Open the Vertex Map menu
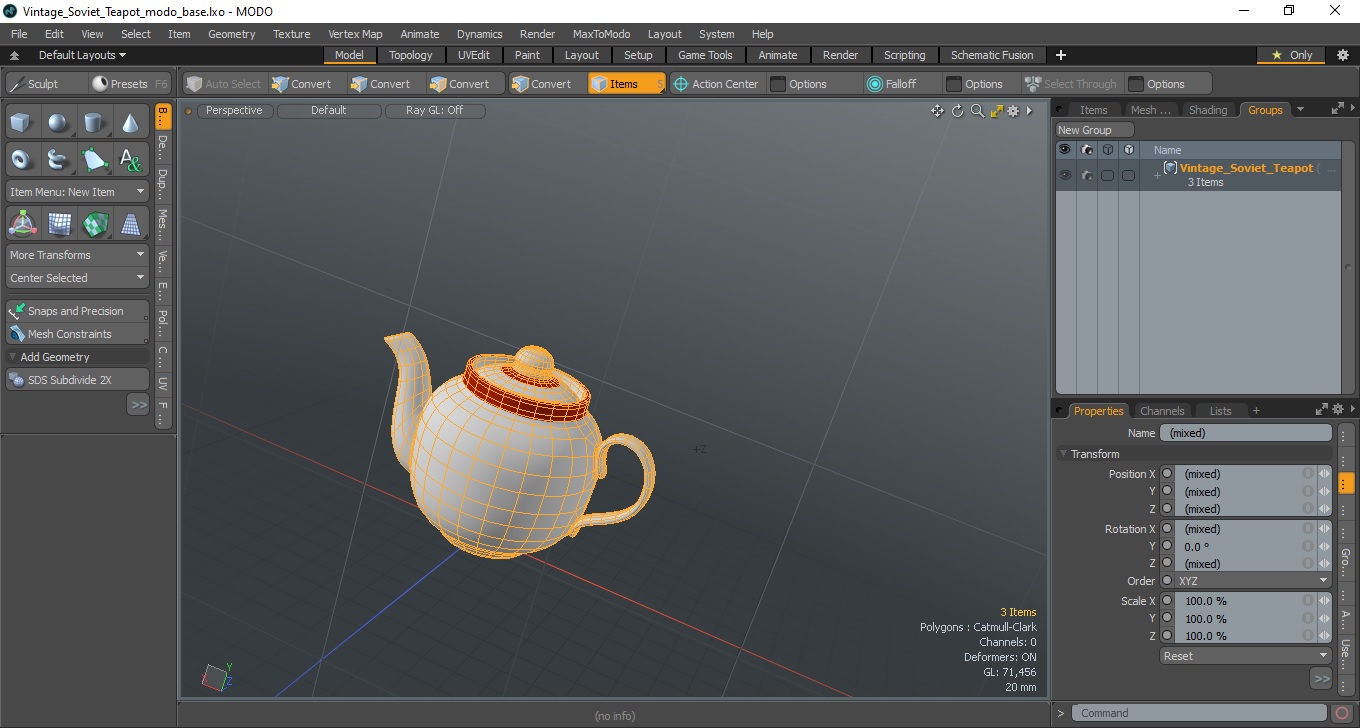 tap(355, 34)
